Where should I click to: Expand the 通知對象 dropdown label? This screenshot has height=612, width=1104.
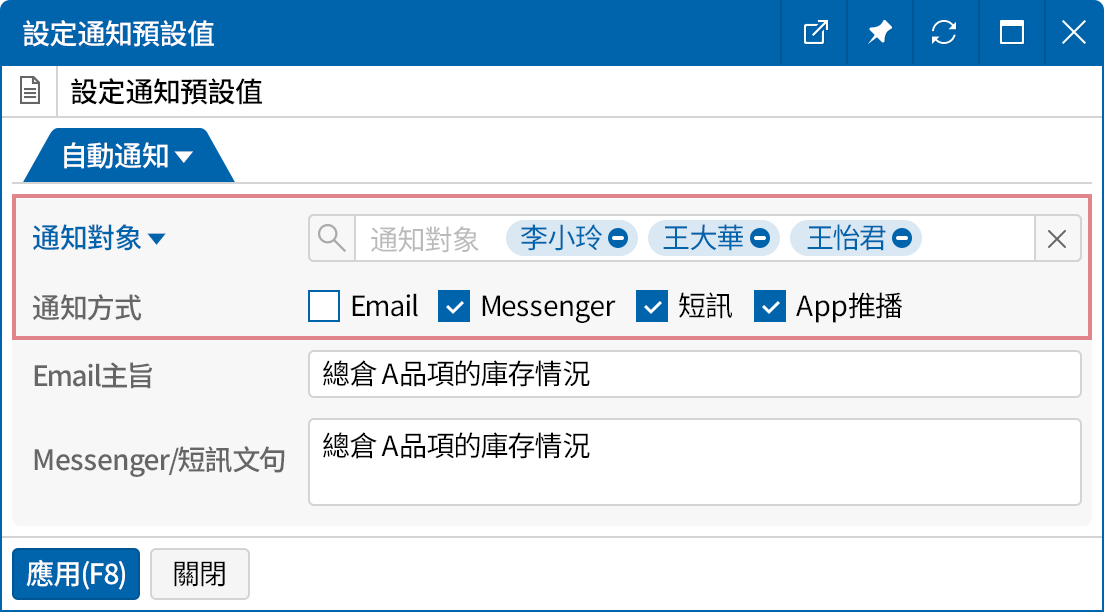tap(98, 238)
